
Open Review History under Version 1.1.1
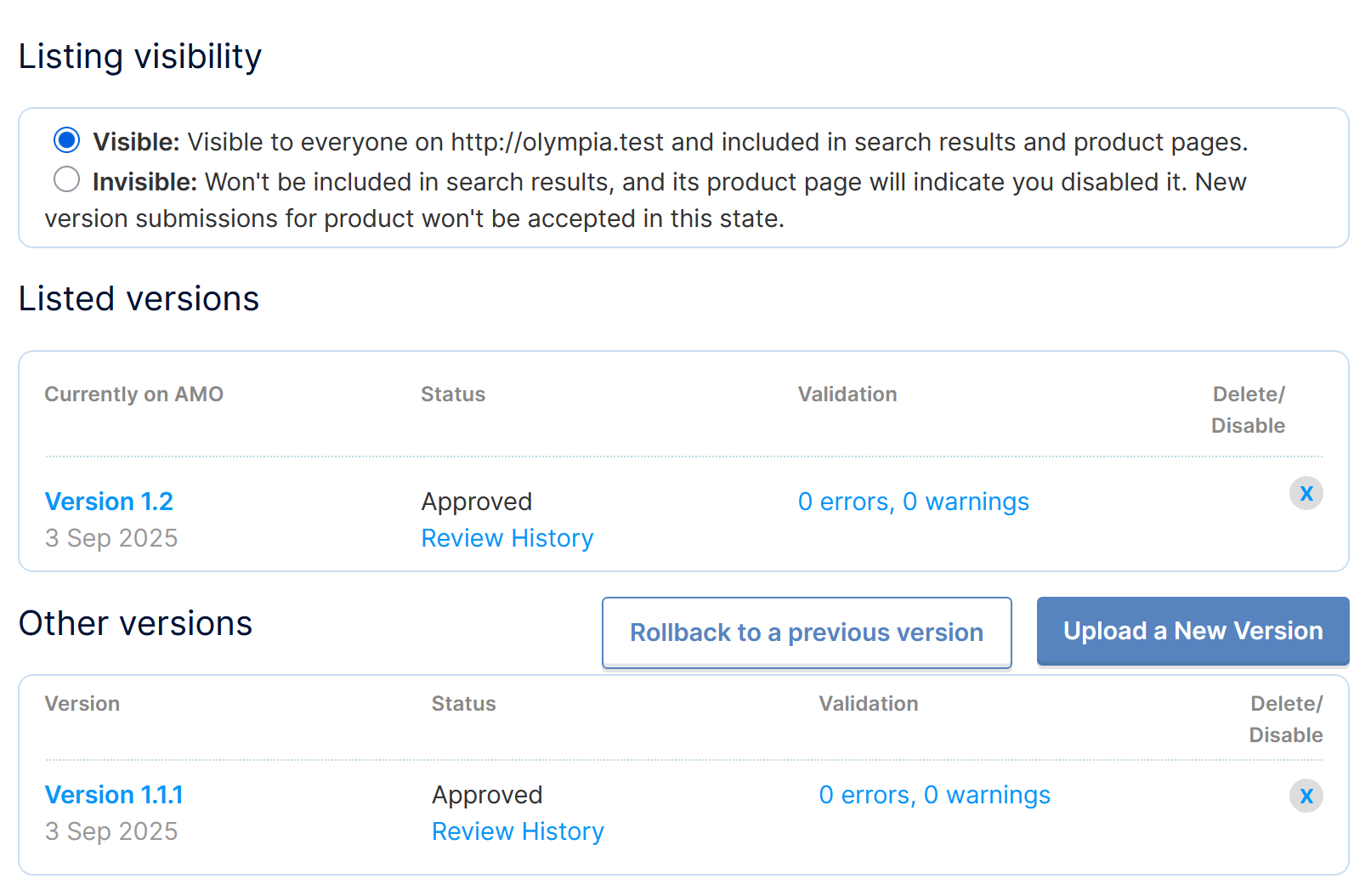518,831
